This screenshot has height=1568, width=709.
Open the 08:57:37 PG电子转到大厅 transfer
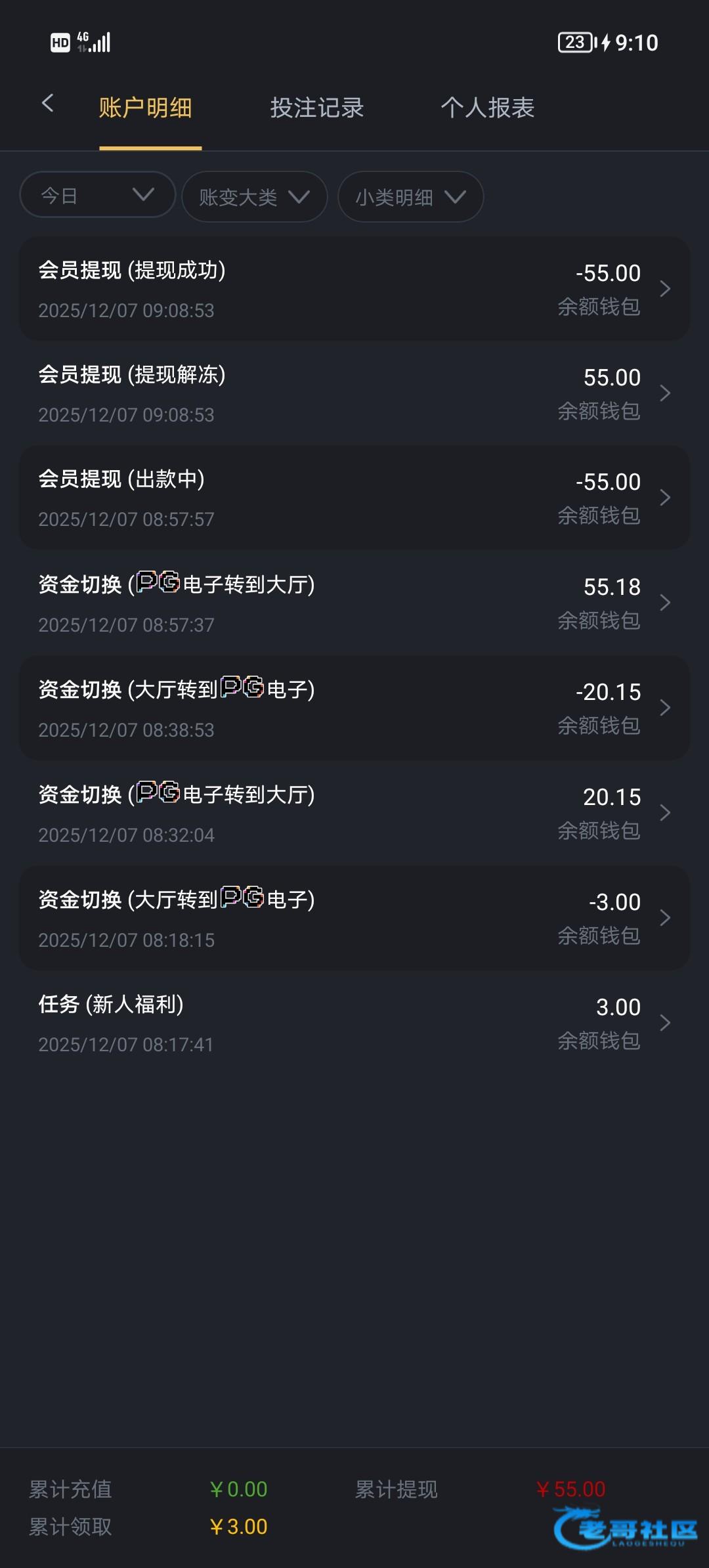coord(263,603)
